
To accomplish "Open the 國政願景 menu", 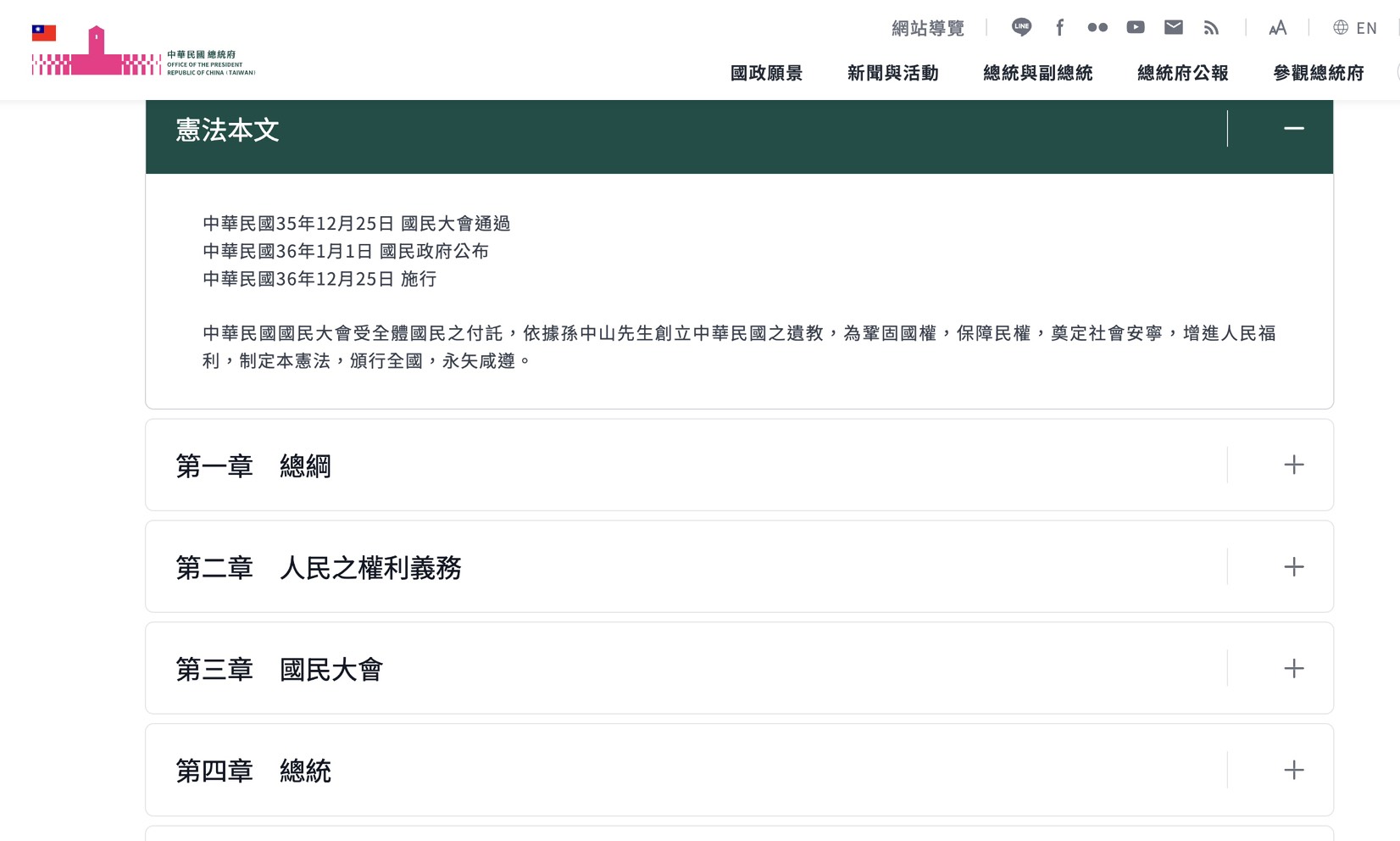I will pyautogui.click(x=766, y=73).
